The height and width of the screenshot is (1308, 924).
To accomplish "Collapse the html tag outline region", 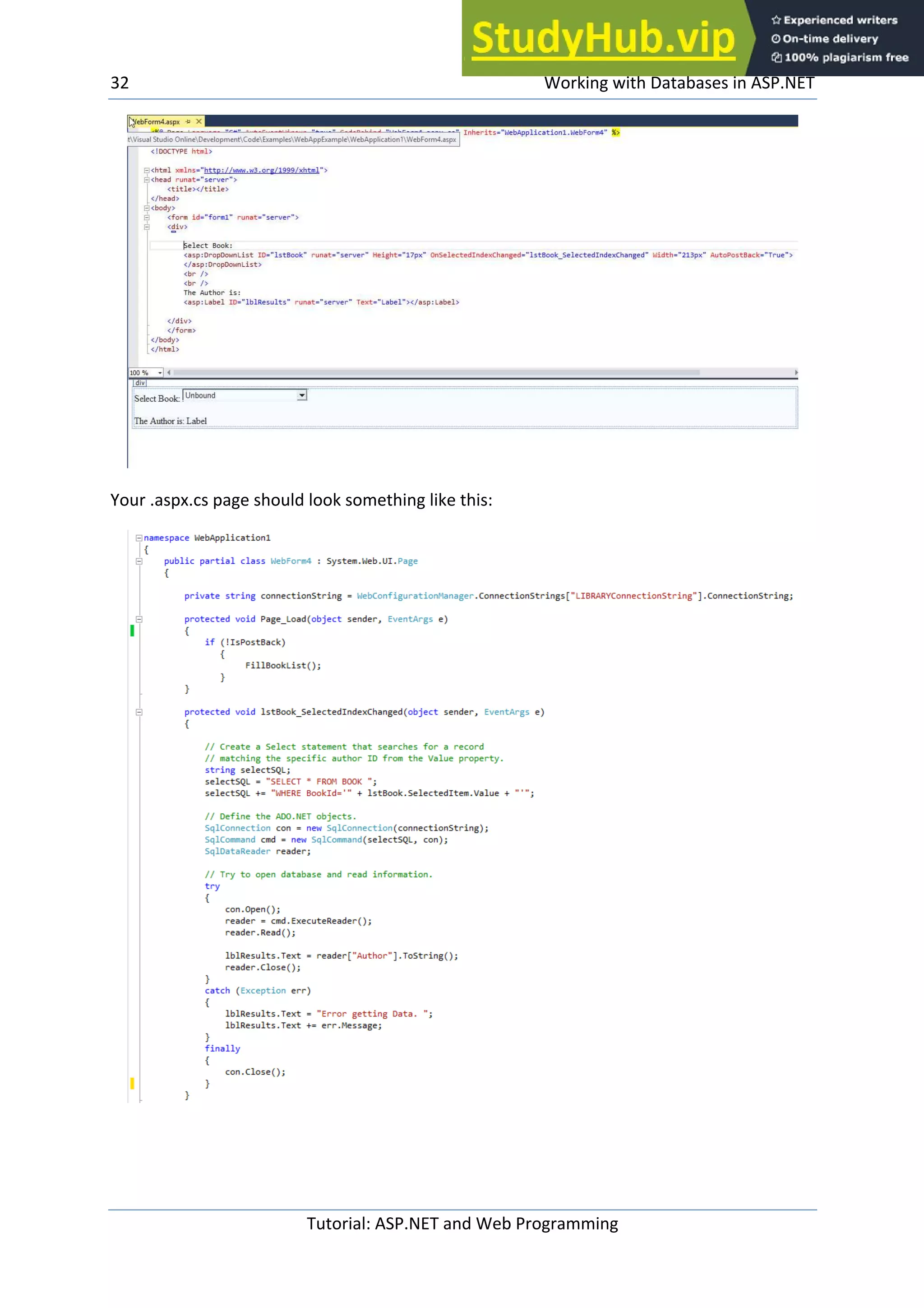I will click(146, 170).
